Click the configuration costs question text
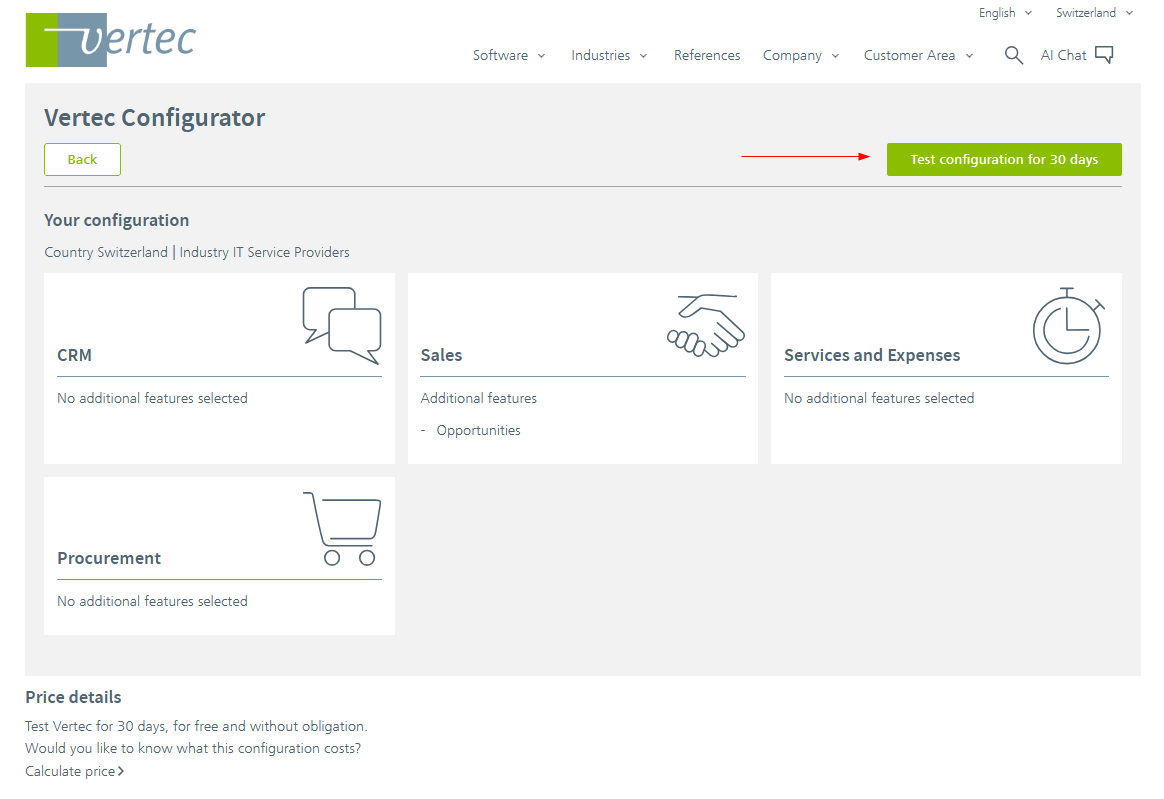Screen dimensions: 1164x799 tap(193, 749)
